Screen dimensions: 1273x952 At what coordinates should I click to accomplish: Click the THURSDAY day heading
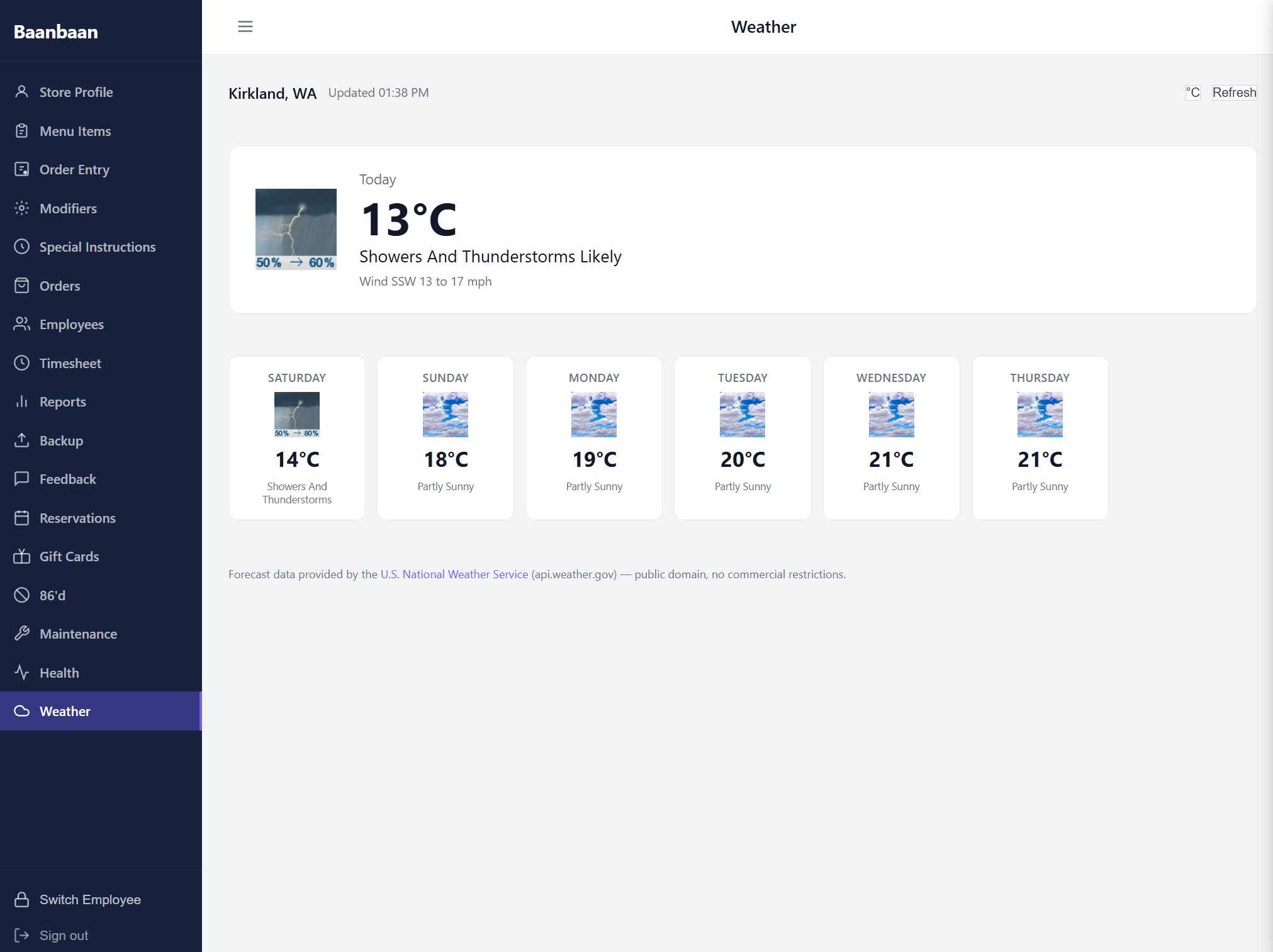[x=1040, y=378]
